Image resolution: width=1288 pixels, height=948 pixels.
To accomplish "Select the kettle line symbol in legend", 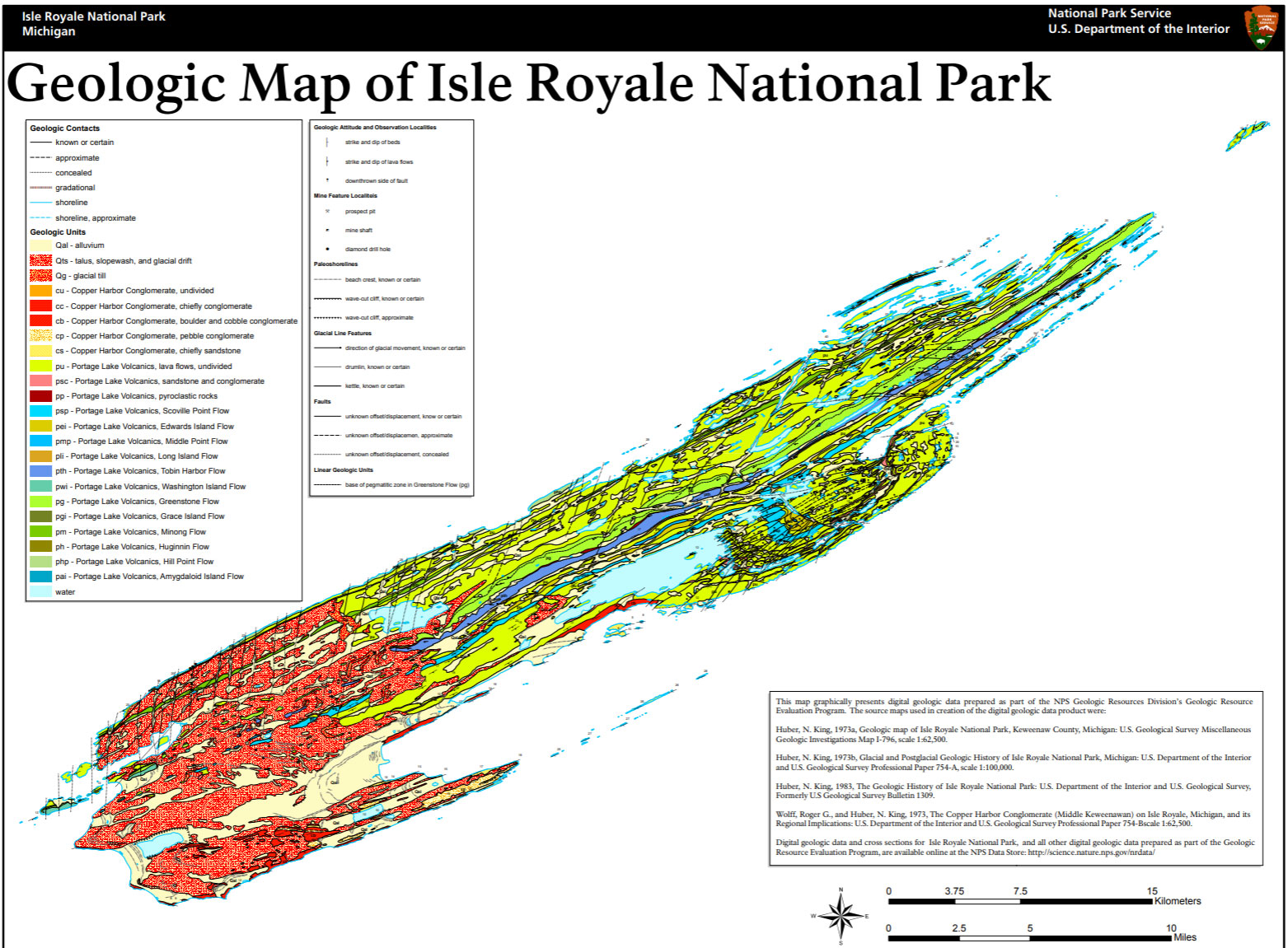I will [328, 385].
